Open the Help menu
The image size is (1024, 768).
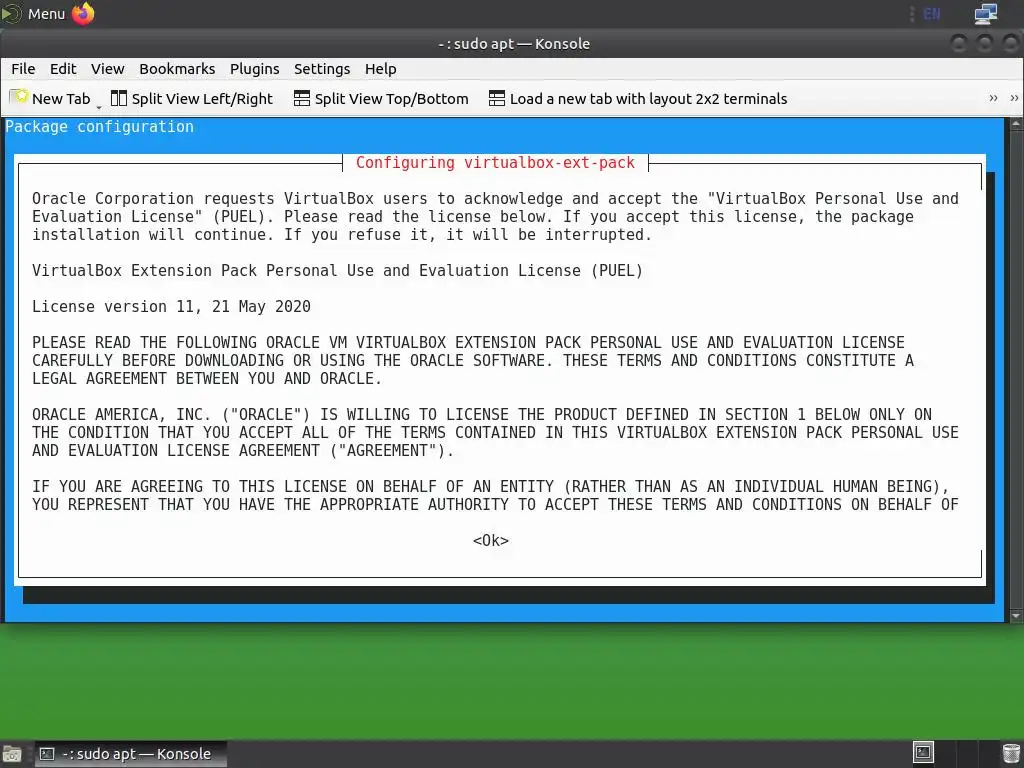(x=381, y=69)
